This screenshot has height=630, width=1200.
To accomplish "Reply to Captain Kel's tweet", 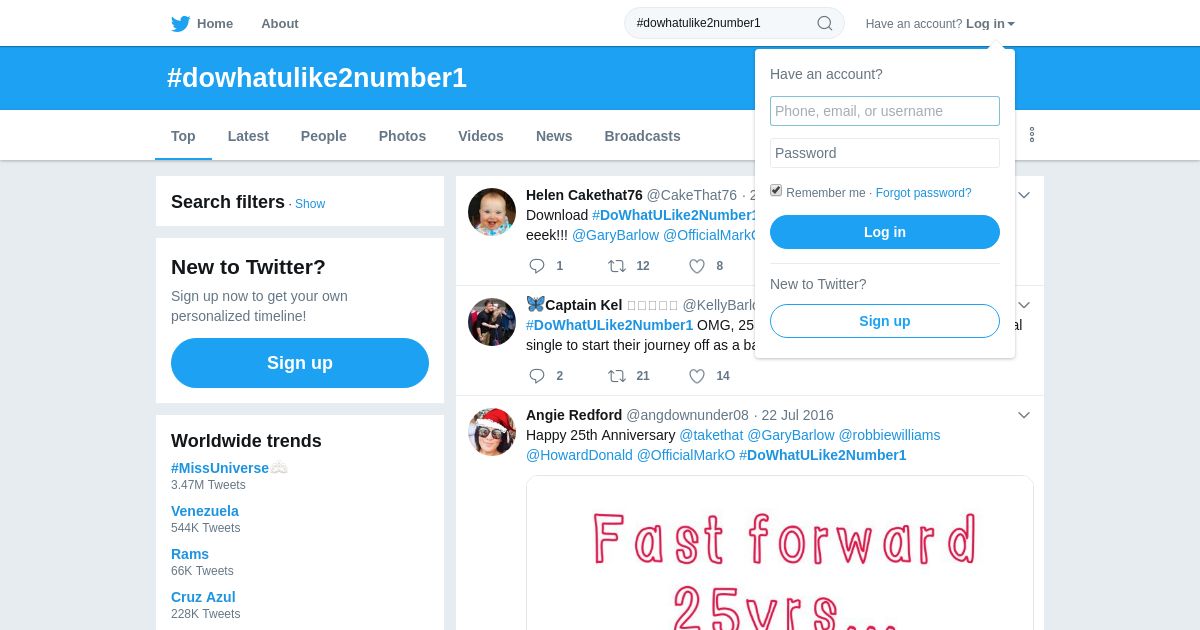I will (x=537, y=376).
